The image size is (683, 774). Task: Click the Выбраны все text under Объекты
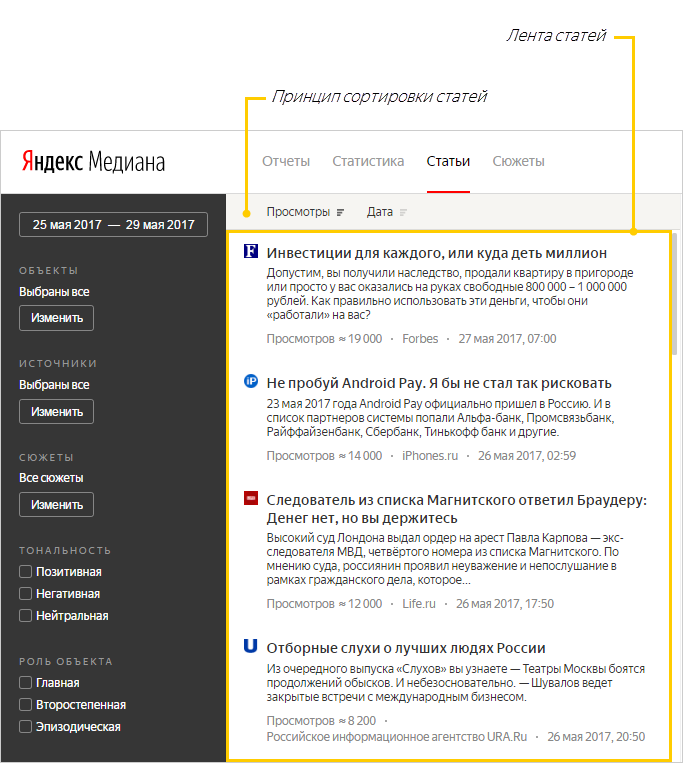coord(54,292)
